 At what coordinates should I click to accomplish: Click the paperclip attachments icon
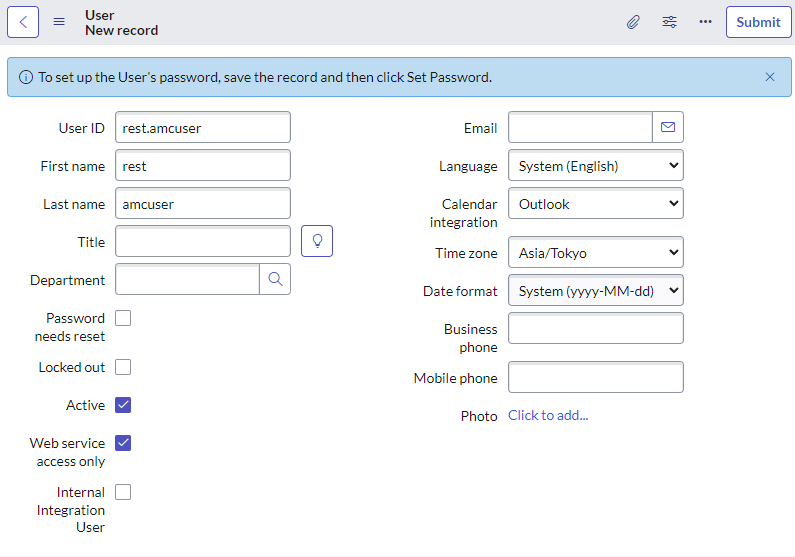click(x=633, y=22)
